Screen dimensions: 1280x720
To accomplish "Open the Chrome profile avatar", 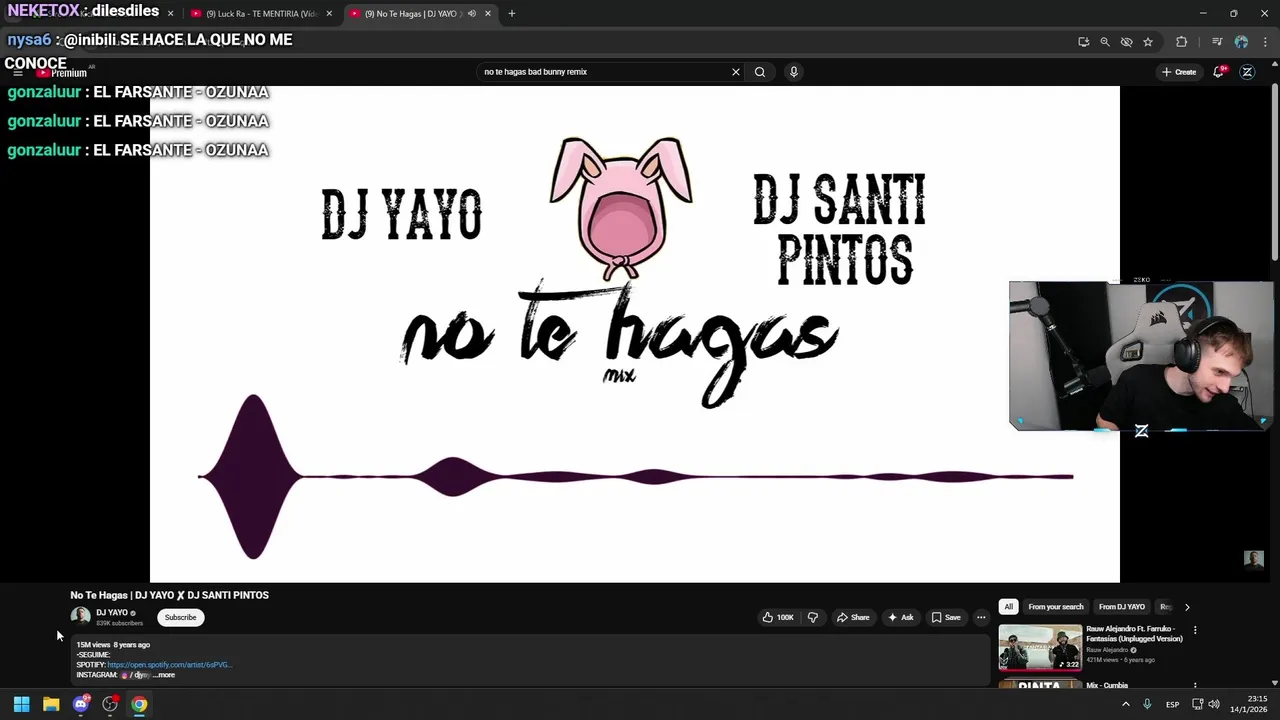I will tap(1241, 42).
